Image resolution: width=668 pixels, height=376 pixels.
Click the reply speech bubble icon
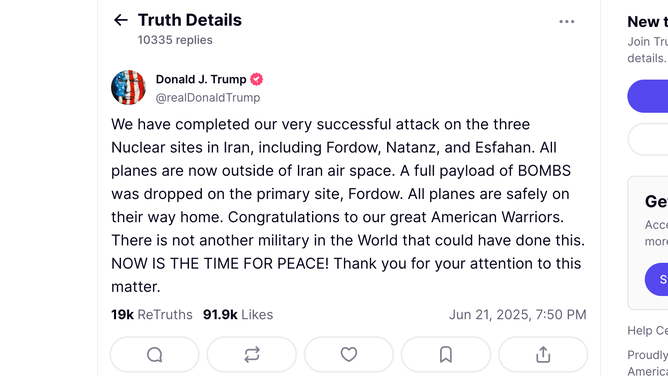pos(155,354)
